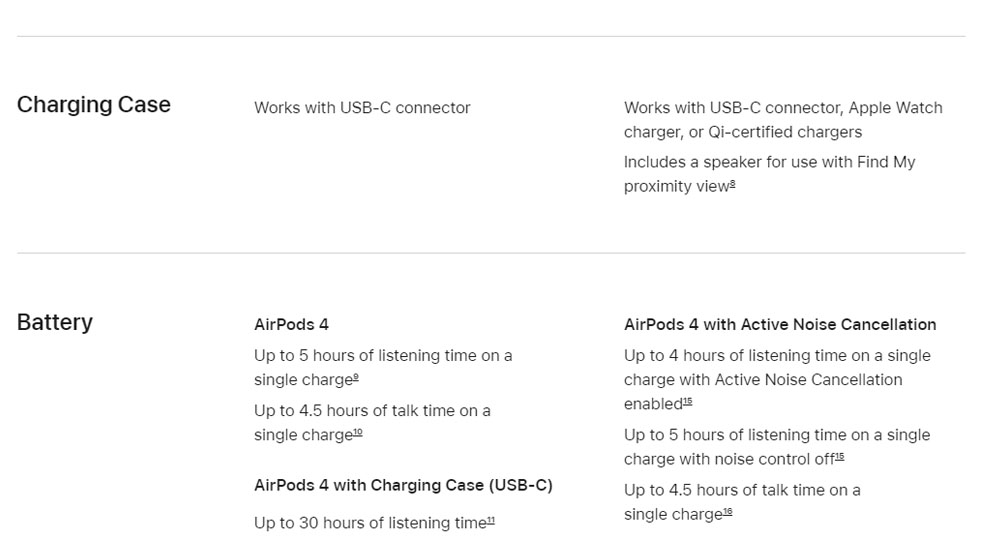
Task: Click the standalone "Works with USB-C connector" text
Action: coord(362,108)
